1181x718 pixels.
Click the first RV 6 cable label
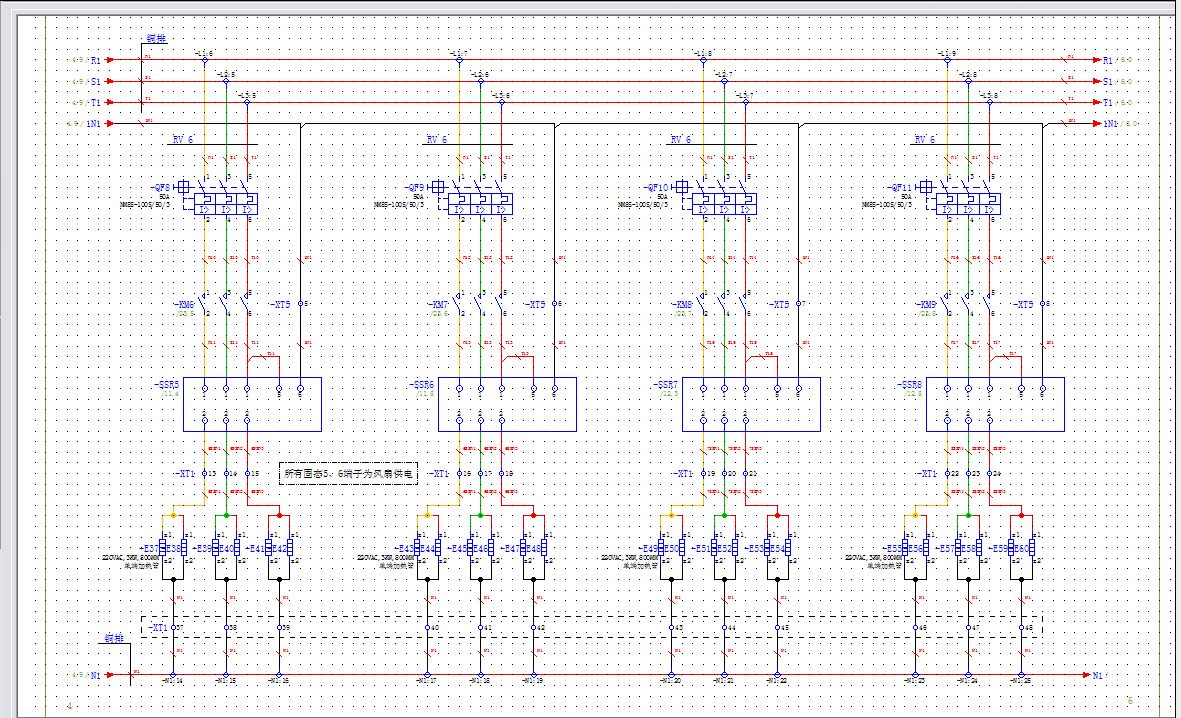pos(184,140)
